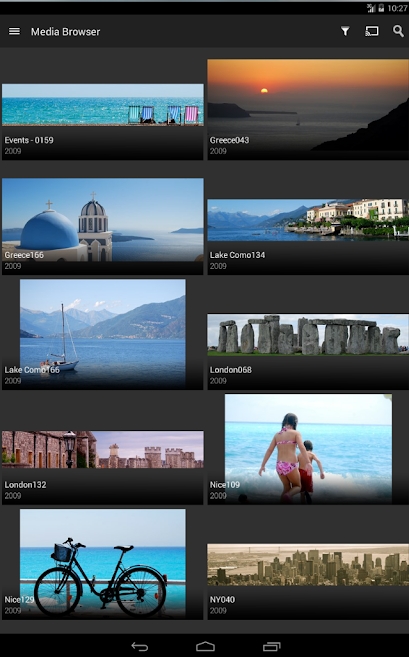Select the Greece166 blue dome photo
The image size is (409, 657).
103,226
